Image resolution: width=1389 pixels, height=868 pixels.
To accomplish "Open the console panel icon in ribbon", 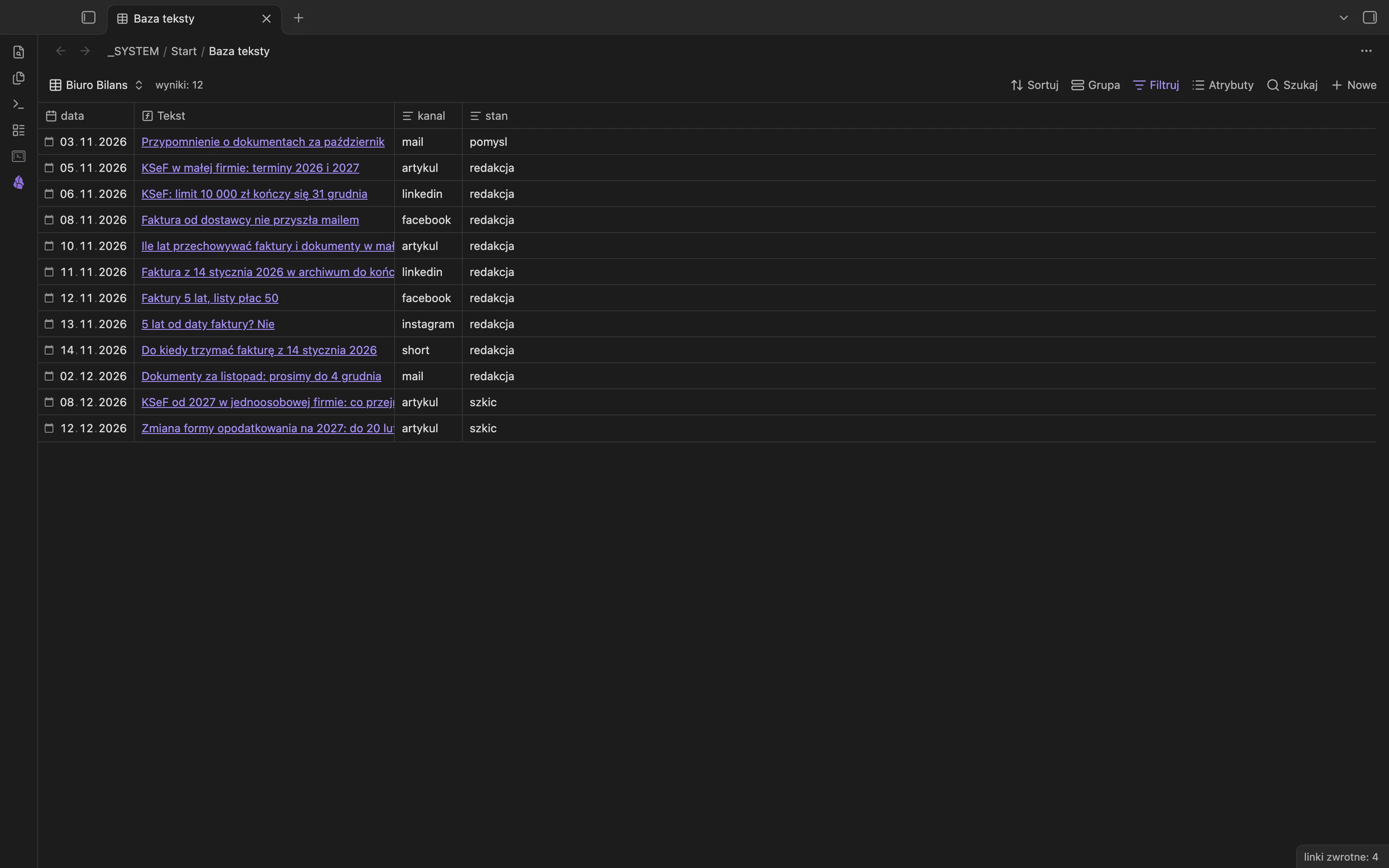I will pos(18,156).
